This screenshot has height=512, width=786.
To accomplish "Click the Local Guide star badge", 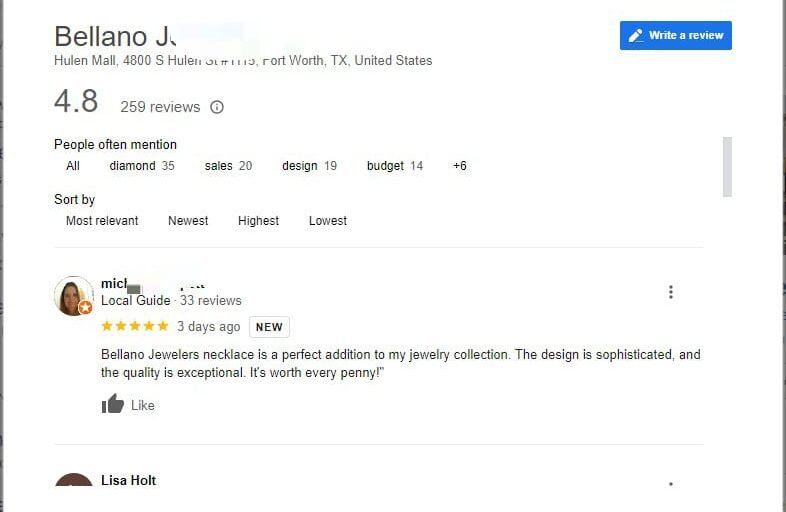I will 85,307.
